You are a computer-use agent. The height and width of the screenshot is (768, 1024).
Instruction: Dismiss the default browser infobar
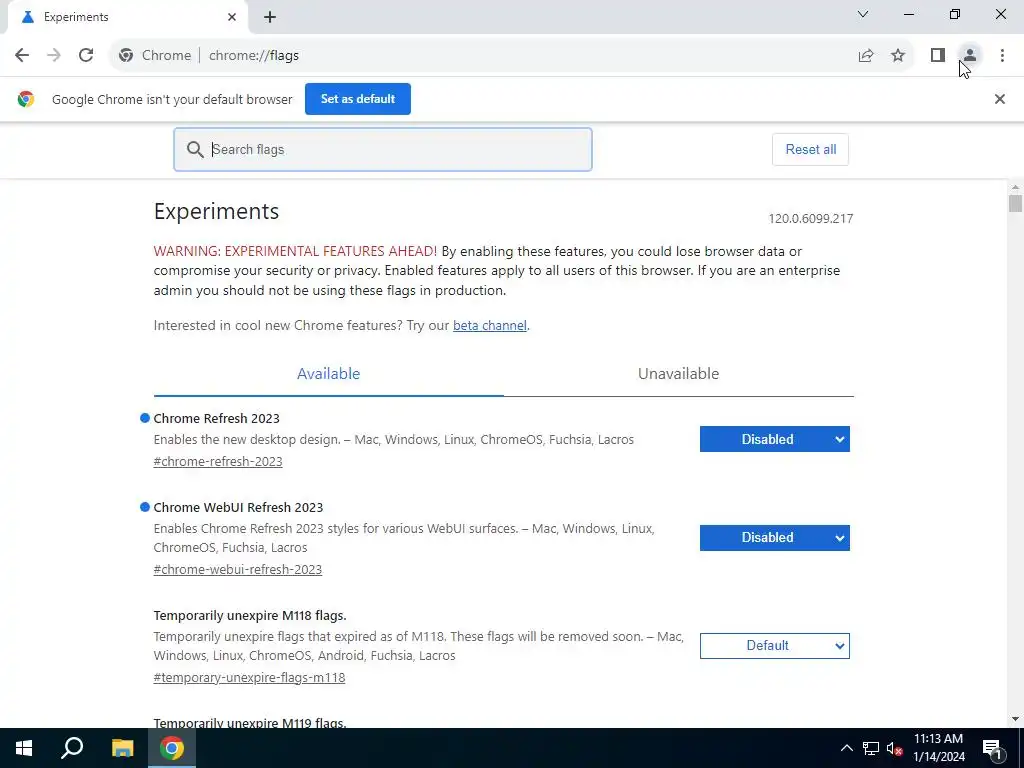pos(999,99)
